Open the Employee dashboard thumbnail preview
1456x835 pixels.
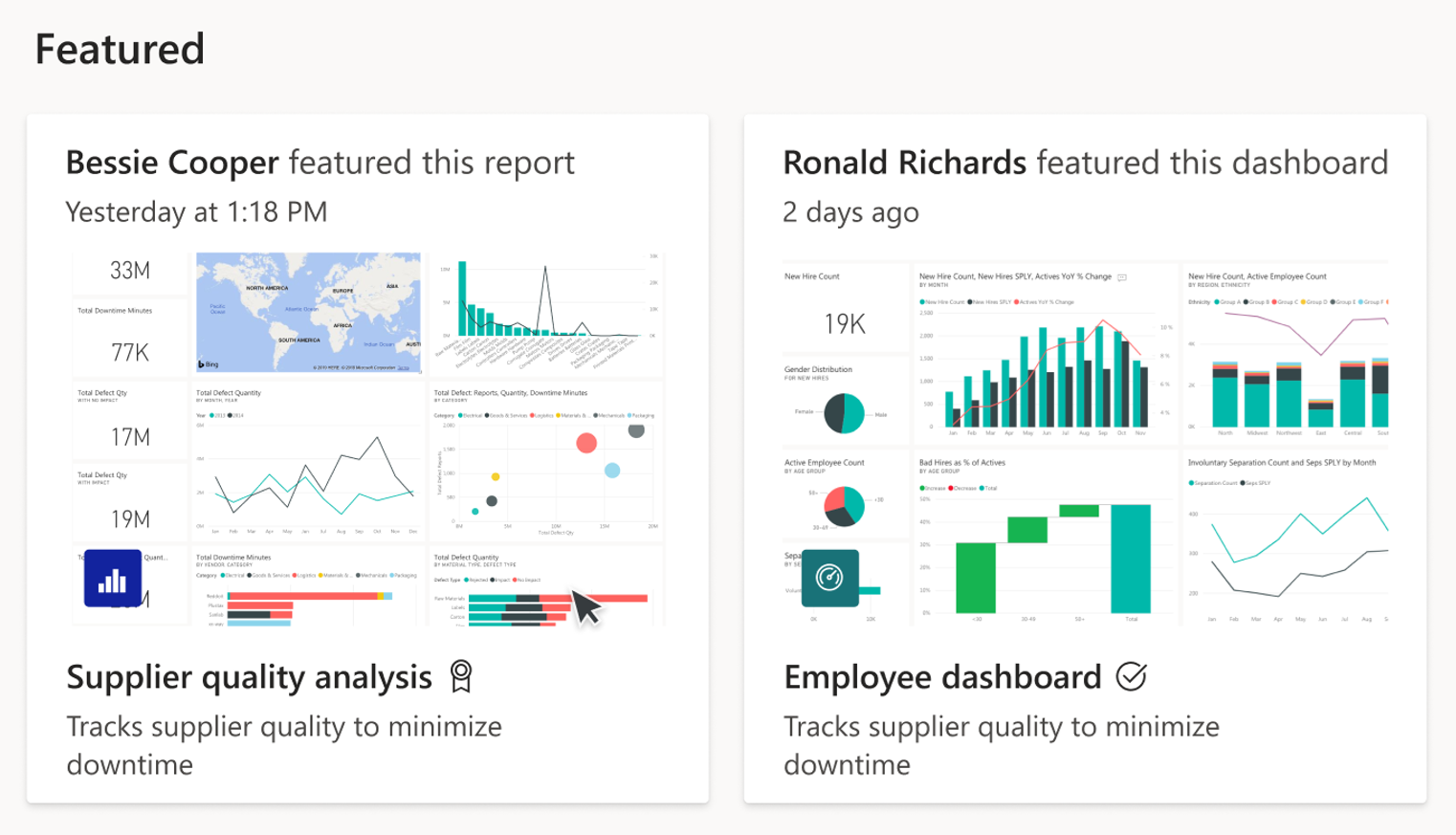pos(1085,443)
